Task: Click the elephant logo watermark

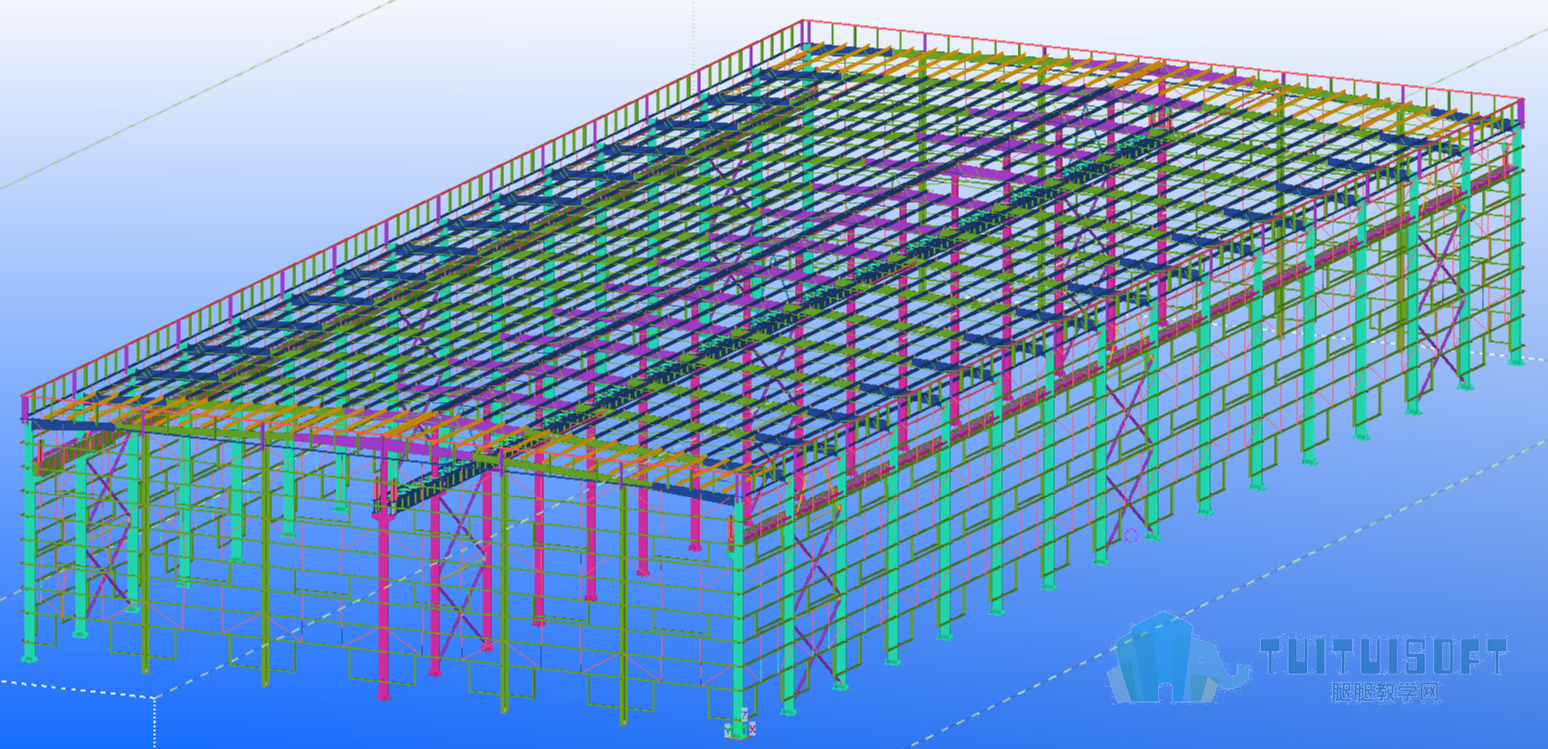Action: point(1177,657)
